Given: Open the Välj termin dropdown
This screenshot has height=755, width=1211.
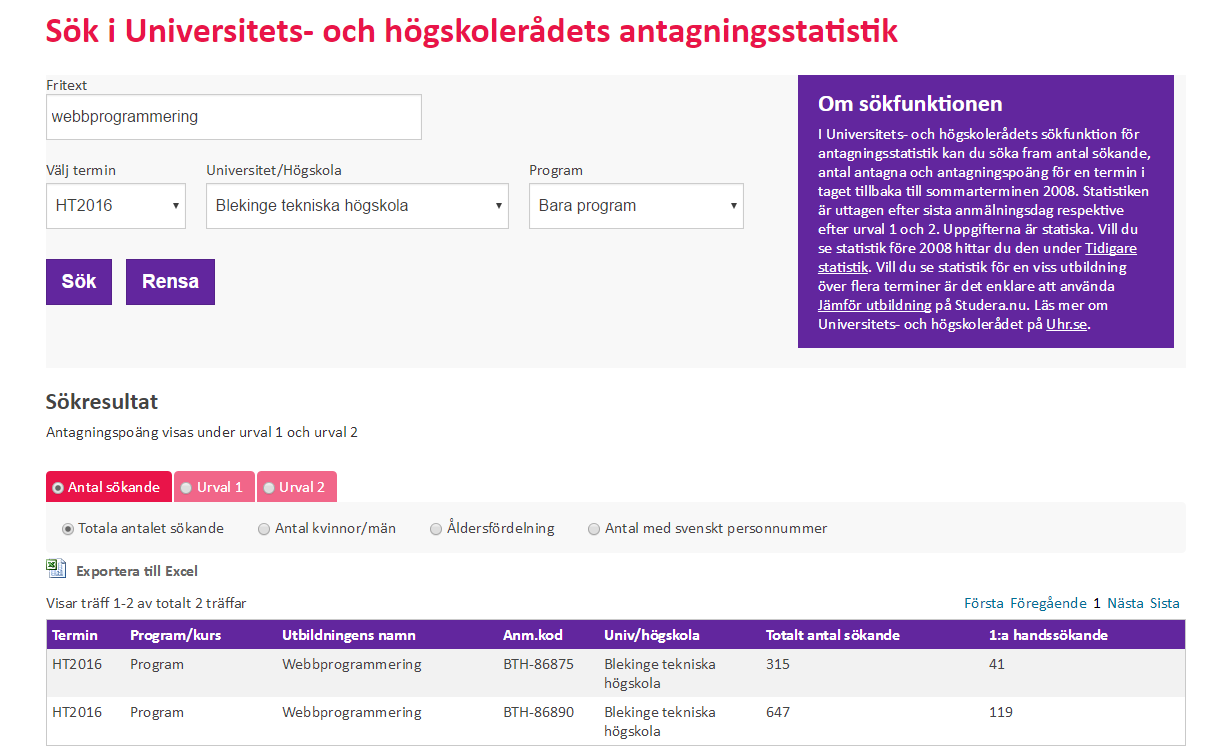Looking at the screenshot, I should tap(116, 206).
